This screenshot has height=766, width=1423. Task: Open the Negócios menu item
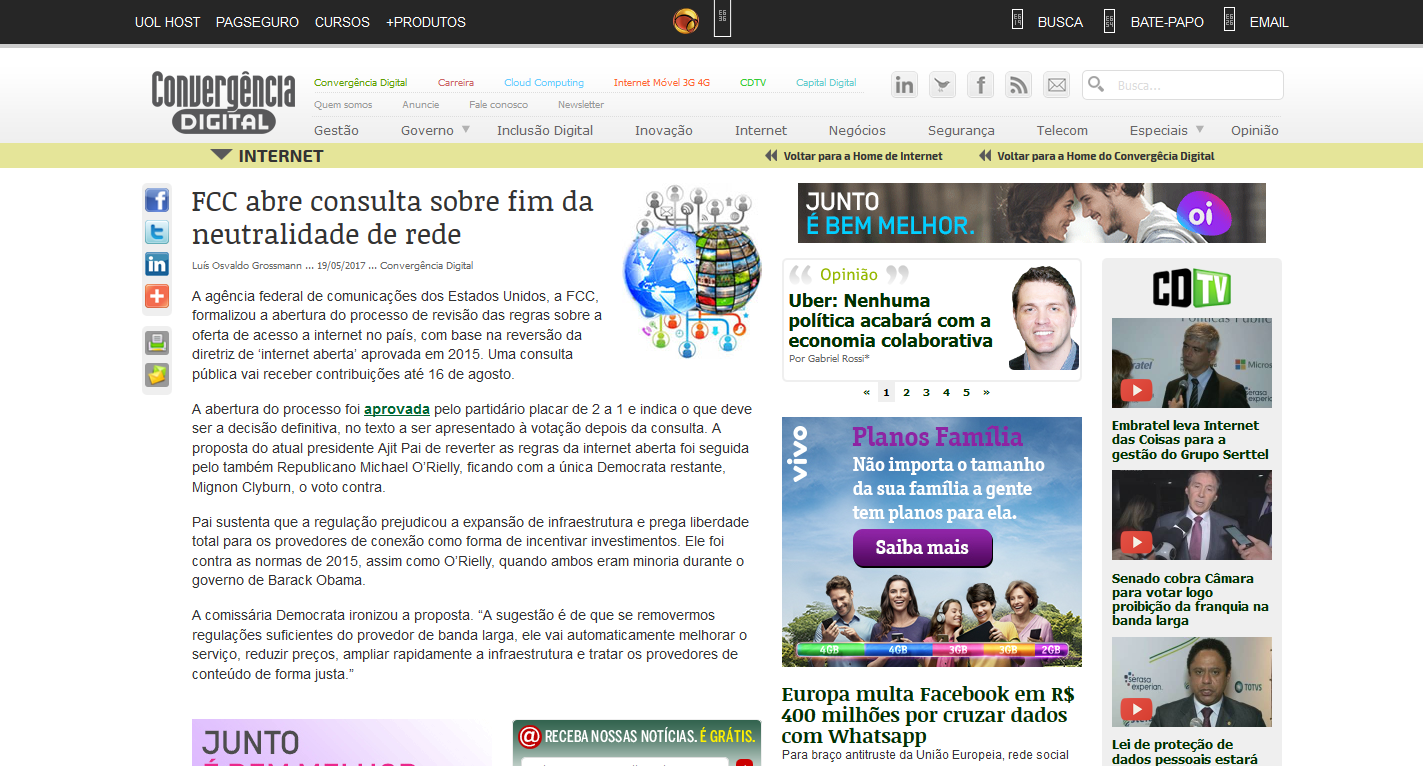[857, 130]
